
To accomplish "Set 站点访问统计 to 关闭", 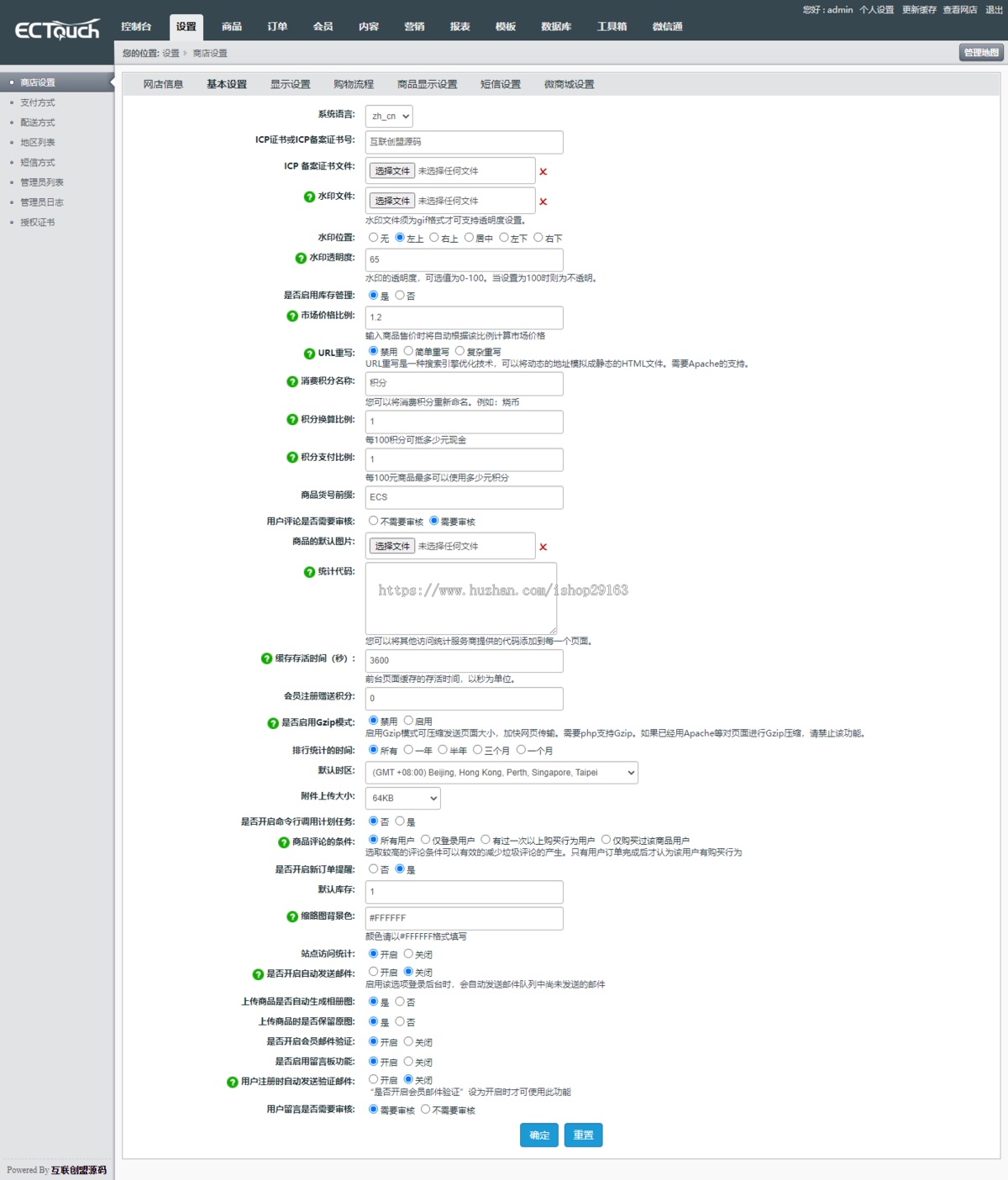I will [x=408, y=954].
